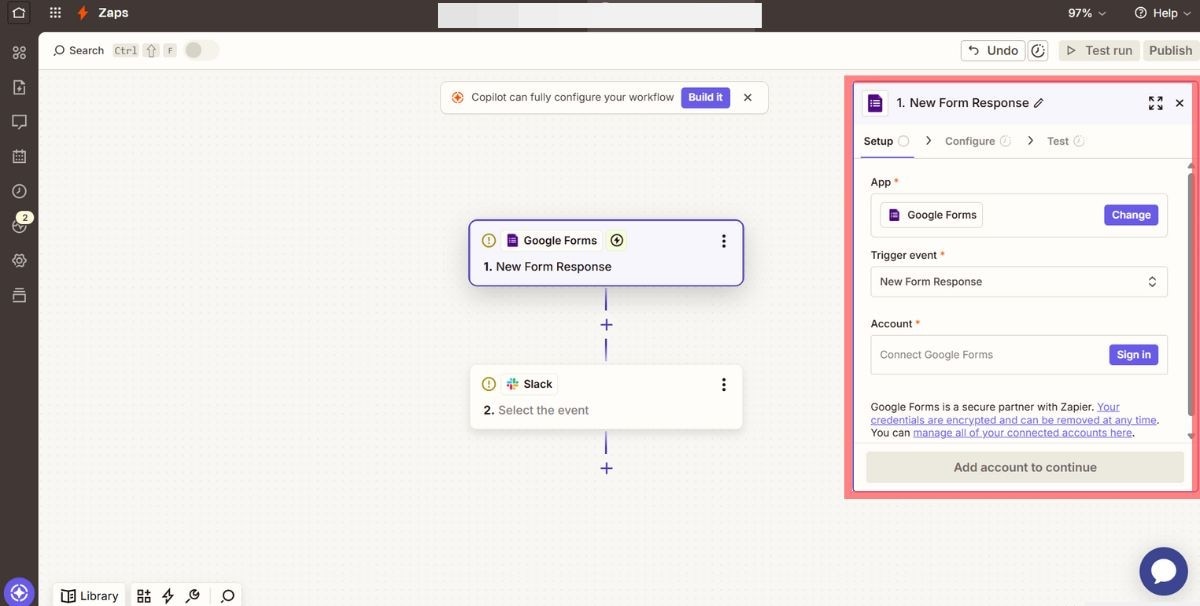
Task: Open three-dot menu on Google Forms step
Action: coord(724,241)
